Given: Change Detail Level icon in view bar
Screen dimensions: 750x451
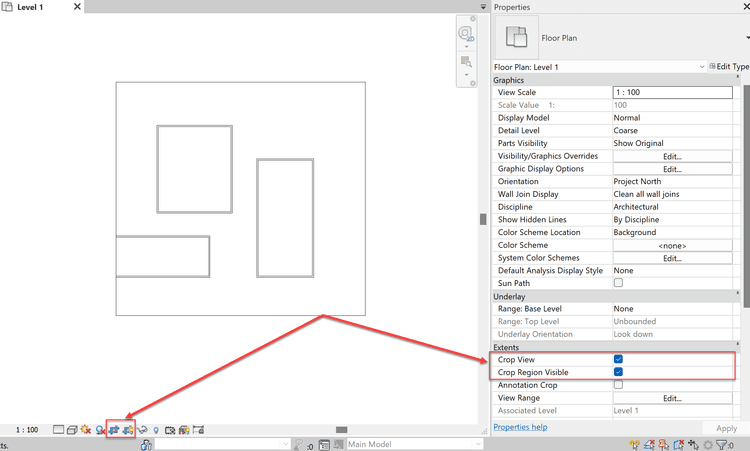Looking at the screenshot, I should 58,430.
